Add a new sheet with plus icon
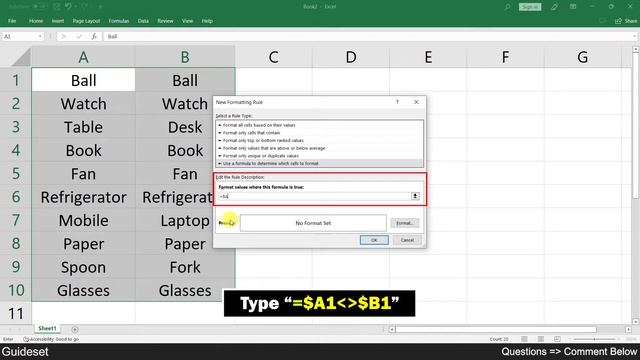This screenshot has height=360, width=640. pos(75,329)
